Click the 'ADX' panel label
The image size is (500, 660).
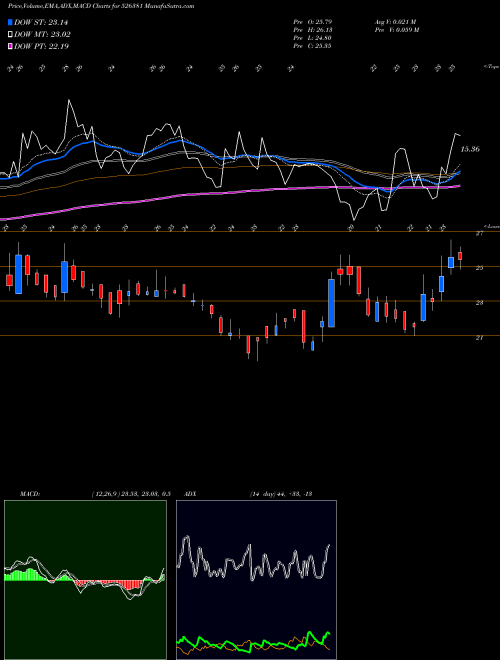tap(190, 494)
